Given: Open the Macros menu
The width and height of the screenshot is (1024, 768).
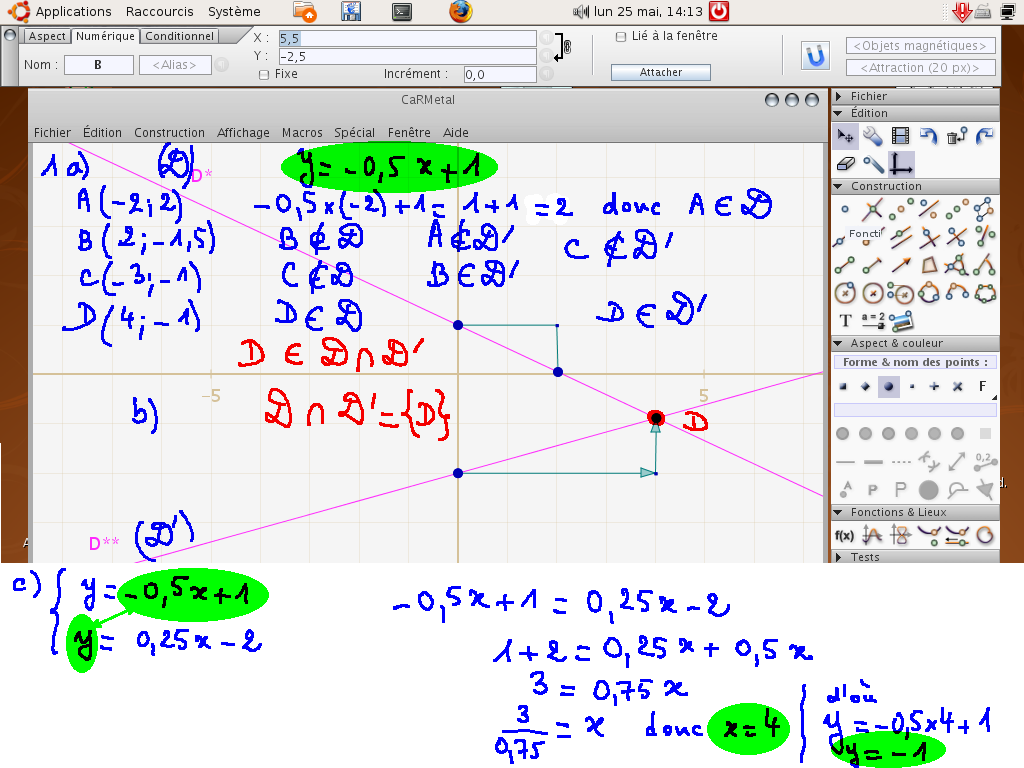Looking at the screenshot, I should pyautogui.click(x=302, y=133).
